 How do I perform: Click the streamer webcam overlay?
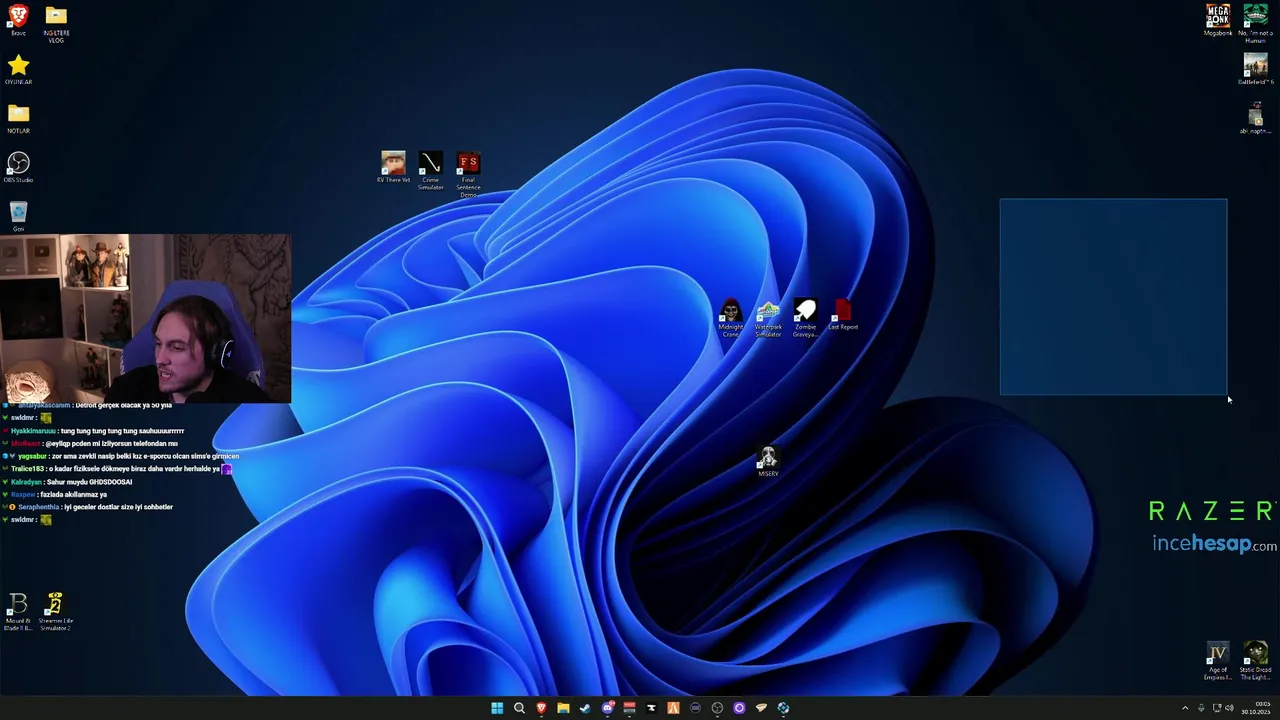(x=146, y=318)
